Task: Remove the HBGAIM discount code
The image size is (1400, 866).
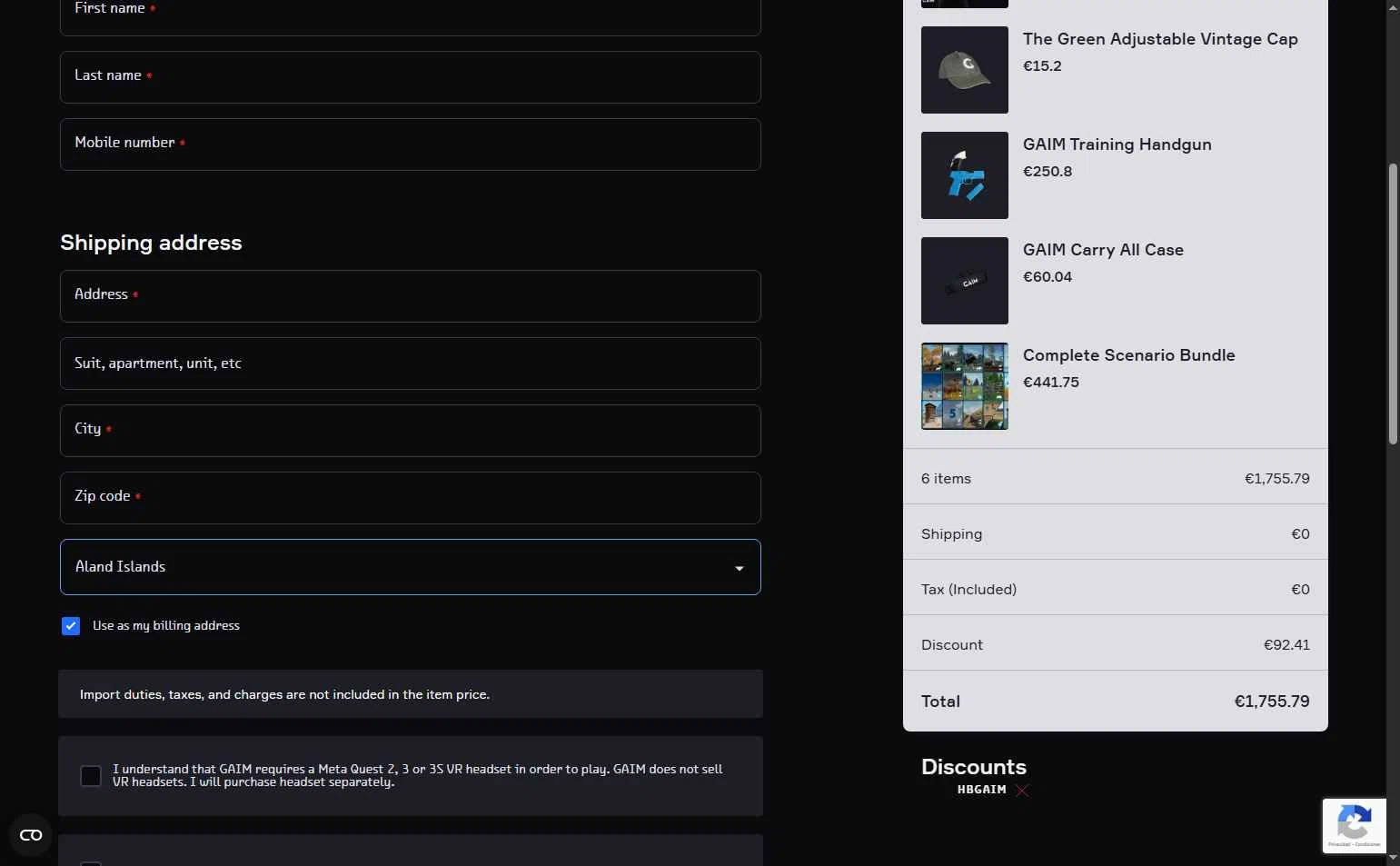Action: coord(1022,791)
